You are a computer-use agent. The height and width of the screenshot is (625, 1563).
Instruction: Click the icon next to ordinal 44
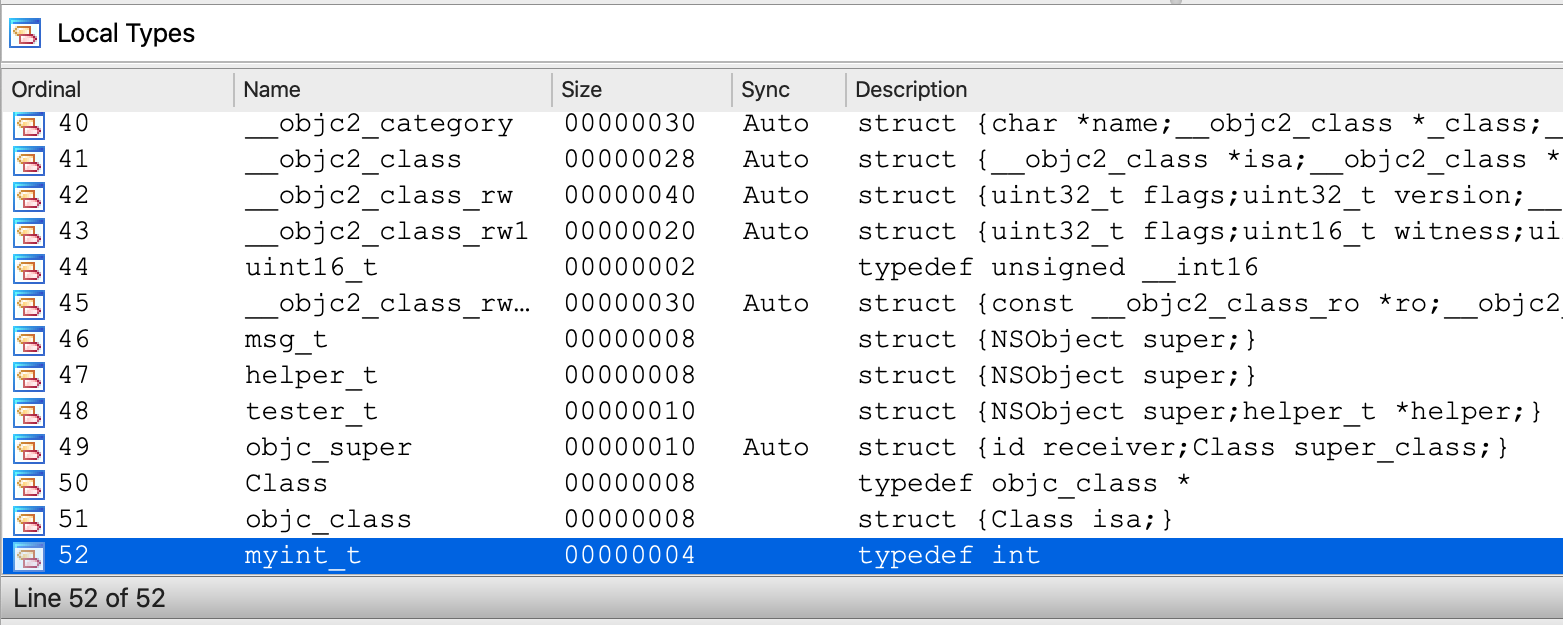click(29, 269)
